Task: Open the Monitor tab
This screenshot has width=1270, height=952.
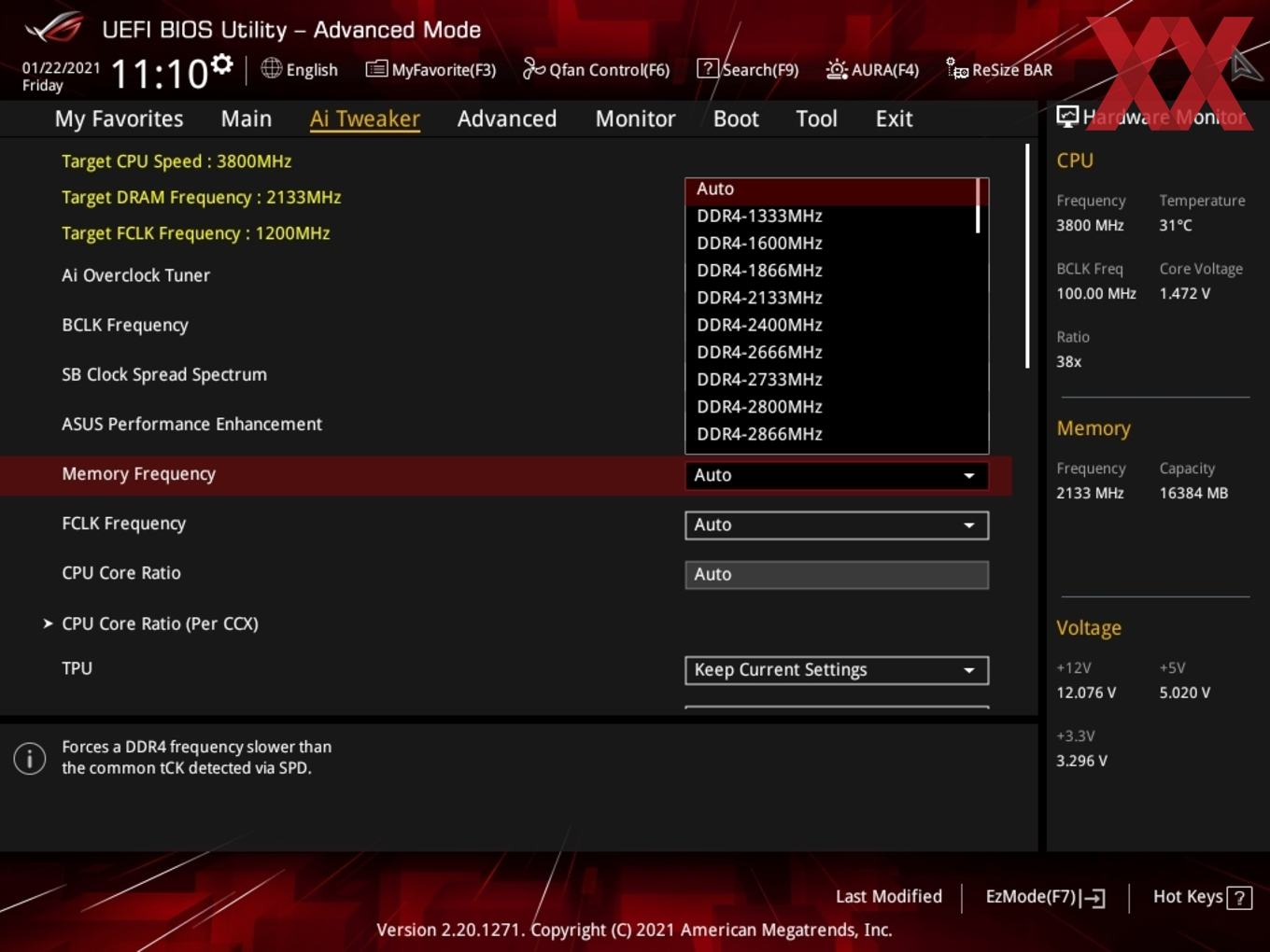Action: pyautogui.click(x=635, y=119)
